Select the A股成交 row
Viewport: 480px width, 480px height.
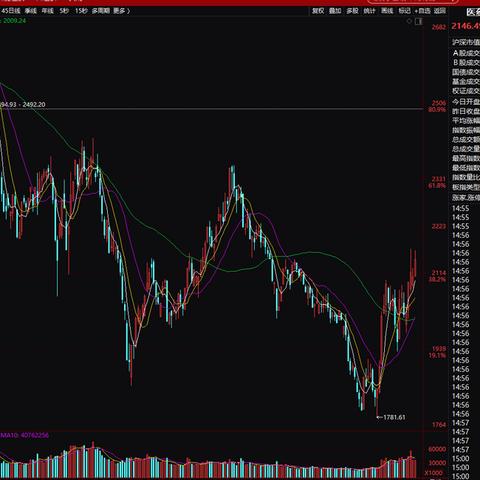pos(466,53)
